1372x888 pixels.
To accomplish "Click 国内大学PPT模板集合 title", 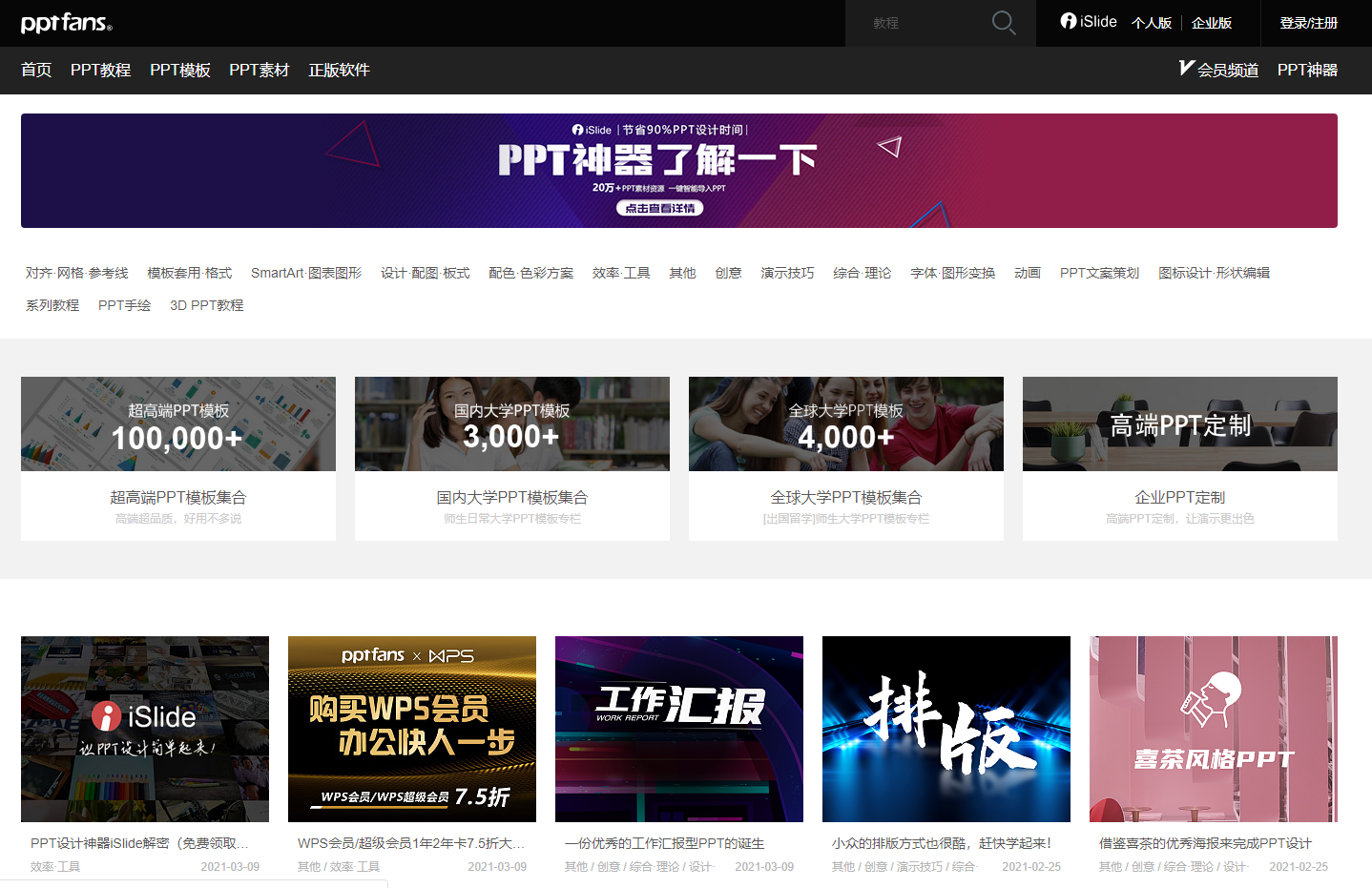I will click(512, 497).
